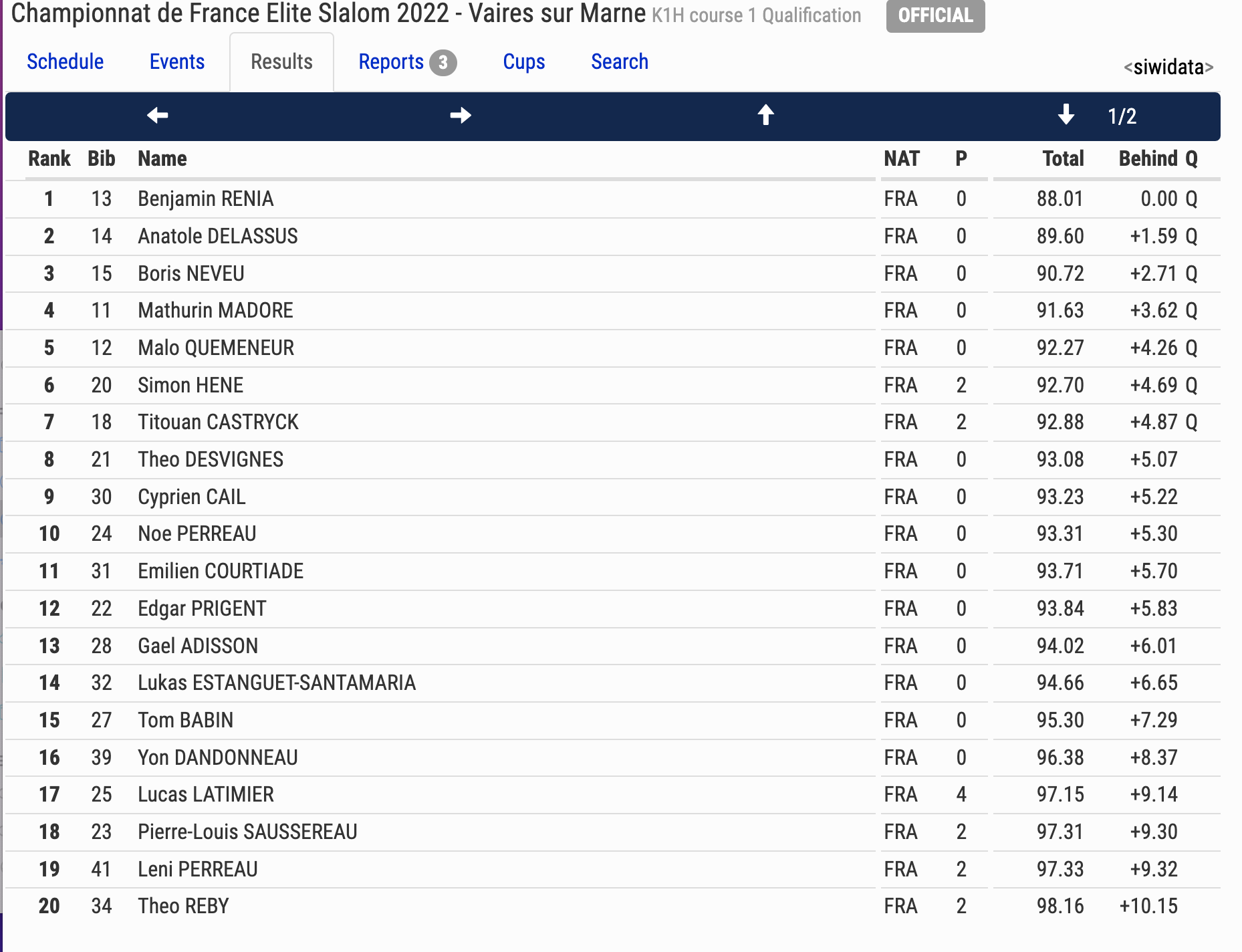Viewport: 1242px width, 952px height.
Task: Select Boris NEVEU row
Action: (x=613, y=274)
